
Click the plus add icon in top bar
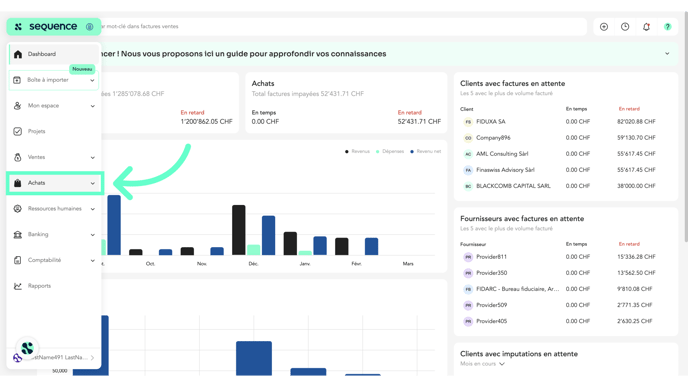point(604,27)
